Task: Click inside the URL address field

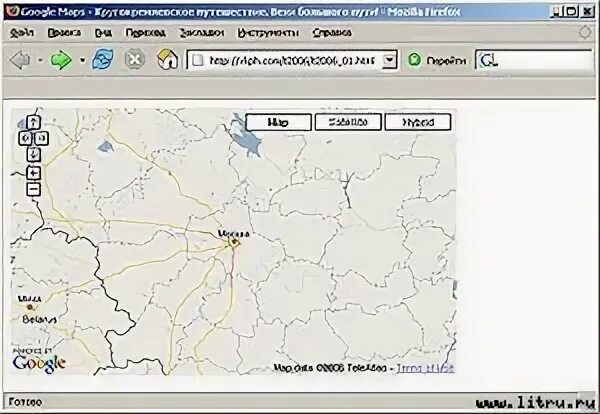Action: (293, 60)
